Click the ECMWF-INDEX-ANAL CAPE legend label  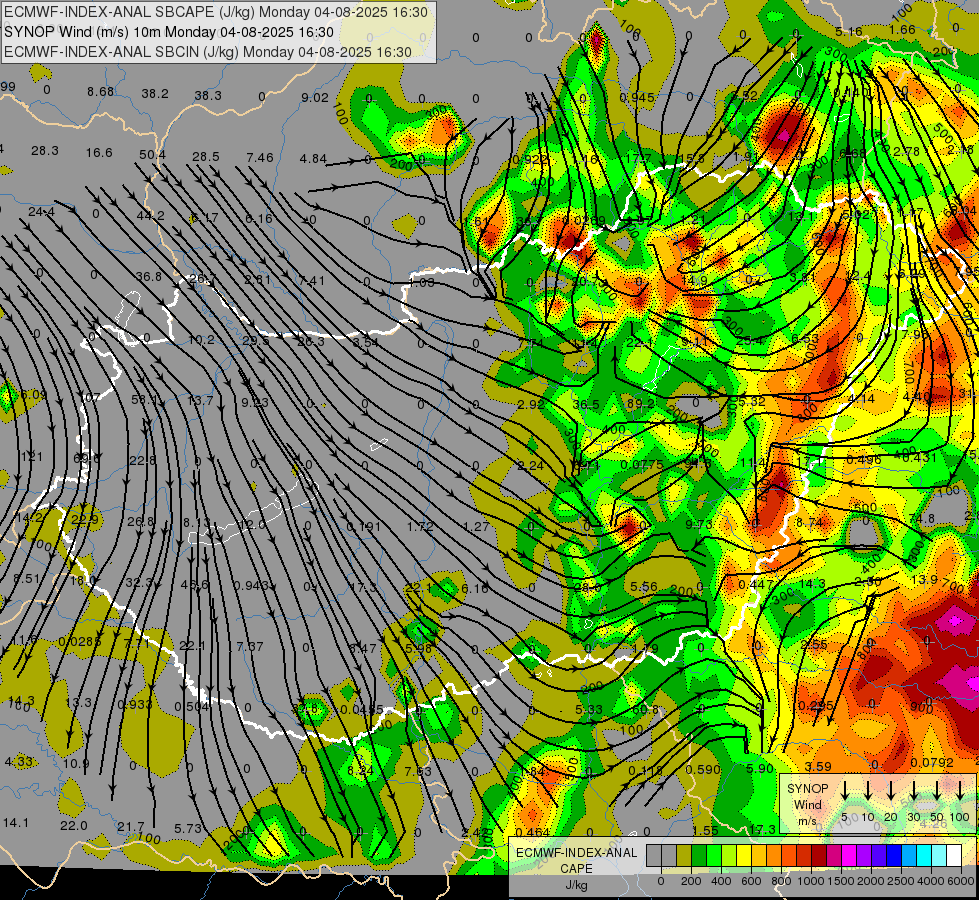[576, 861]
